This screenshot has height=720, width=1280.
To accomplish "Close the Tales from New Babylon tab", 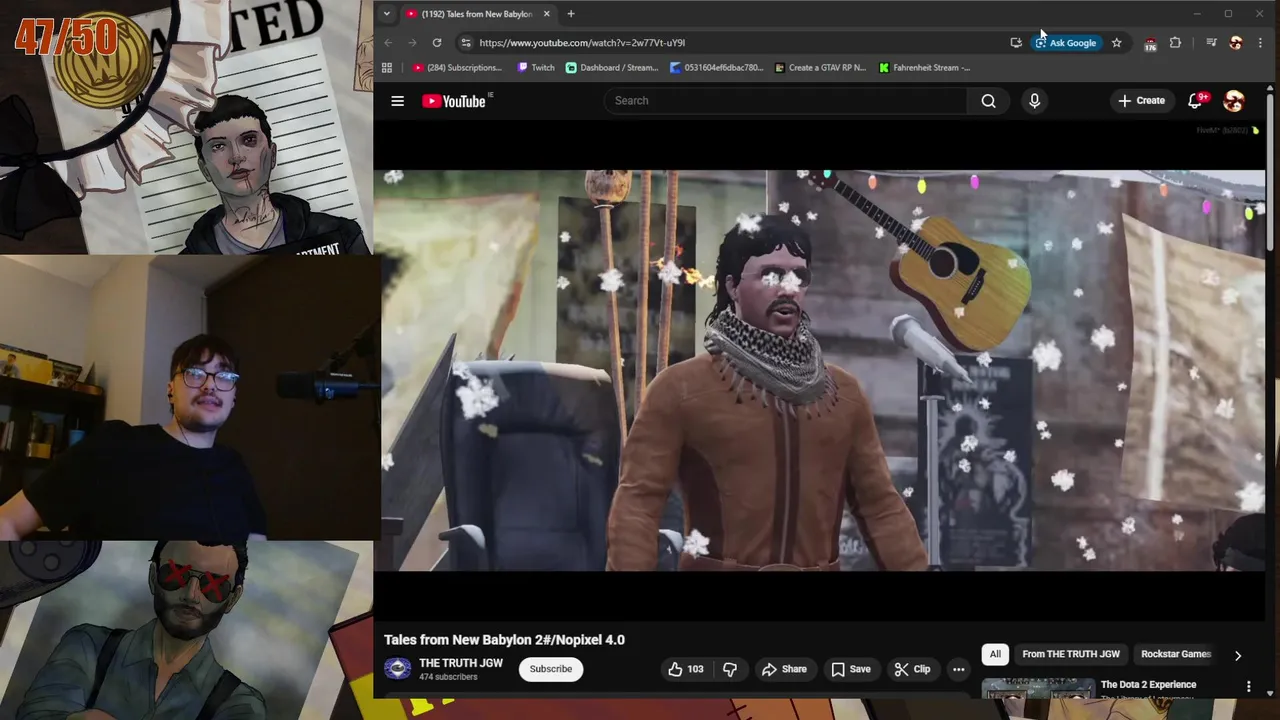I will click(x=546, y=14).
